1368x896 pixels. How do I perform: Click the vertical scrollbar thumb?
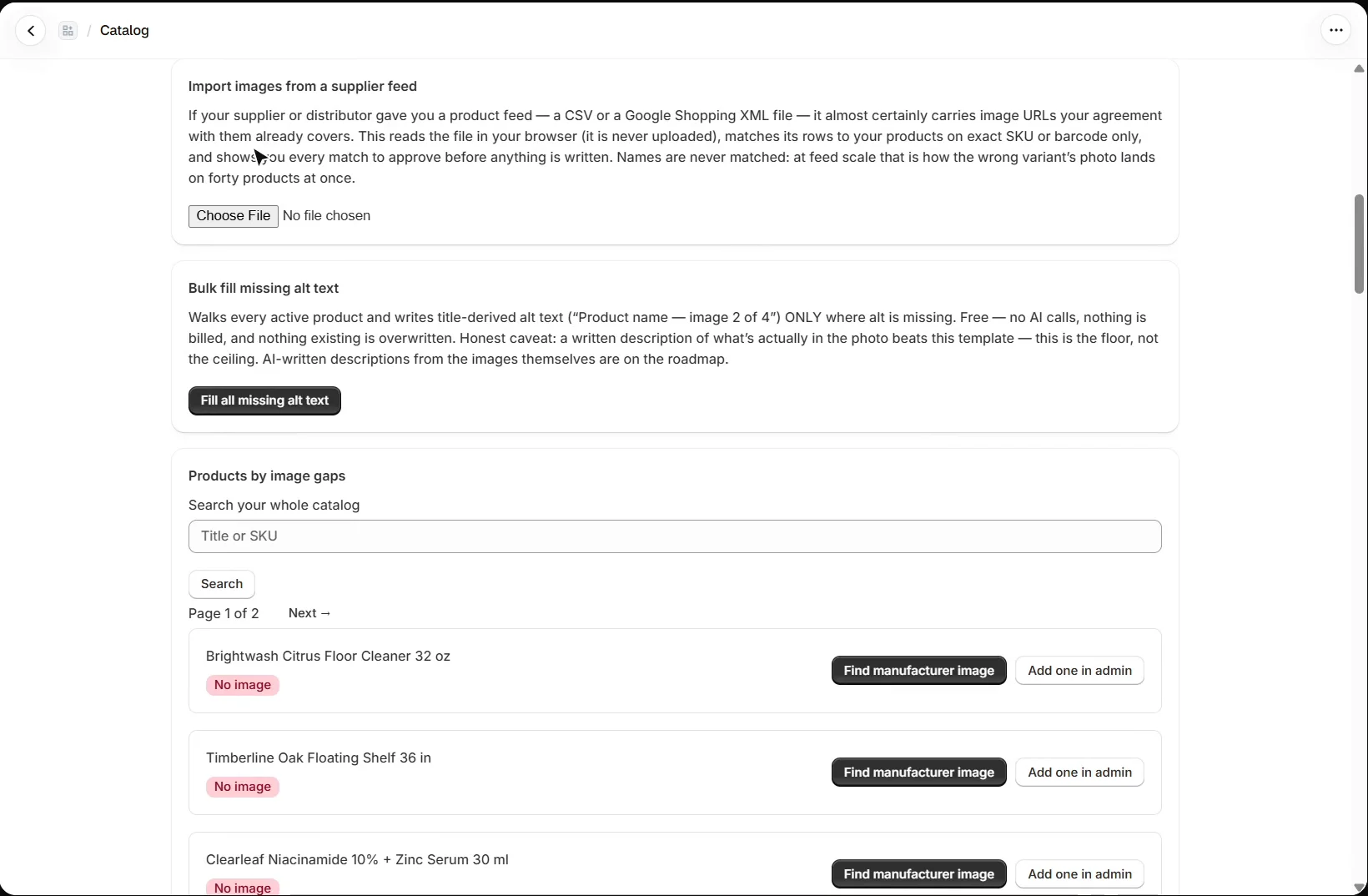point(1359,244)
